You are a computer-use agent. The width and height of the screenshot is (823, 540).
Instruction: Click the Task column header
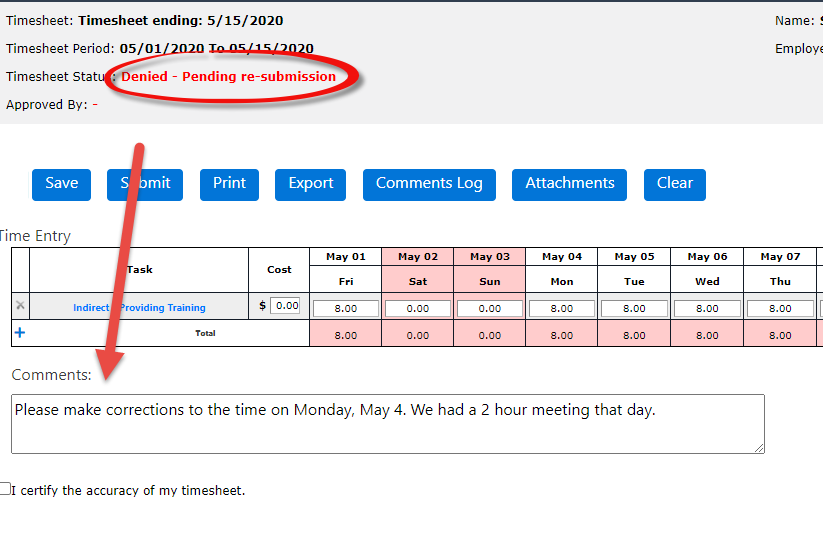(x=139, y=270)
